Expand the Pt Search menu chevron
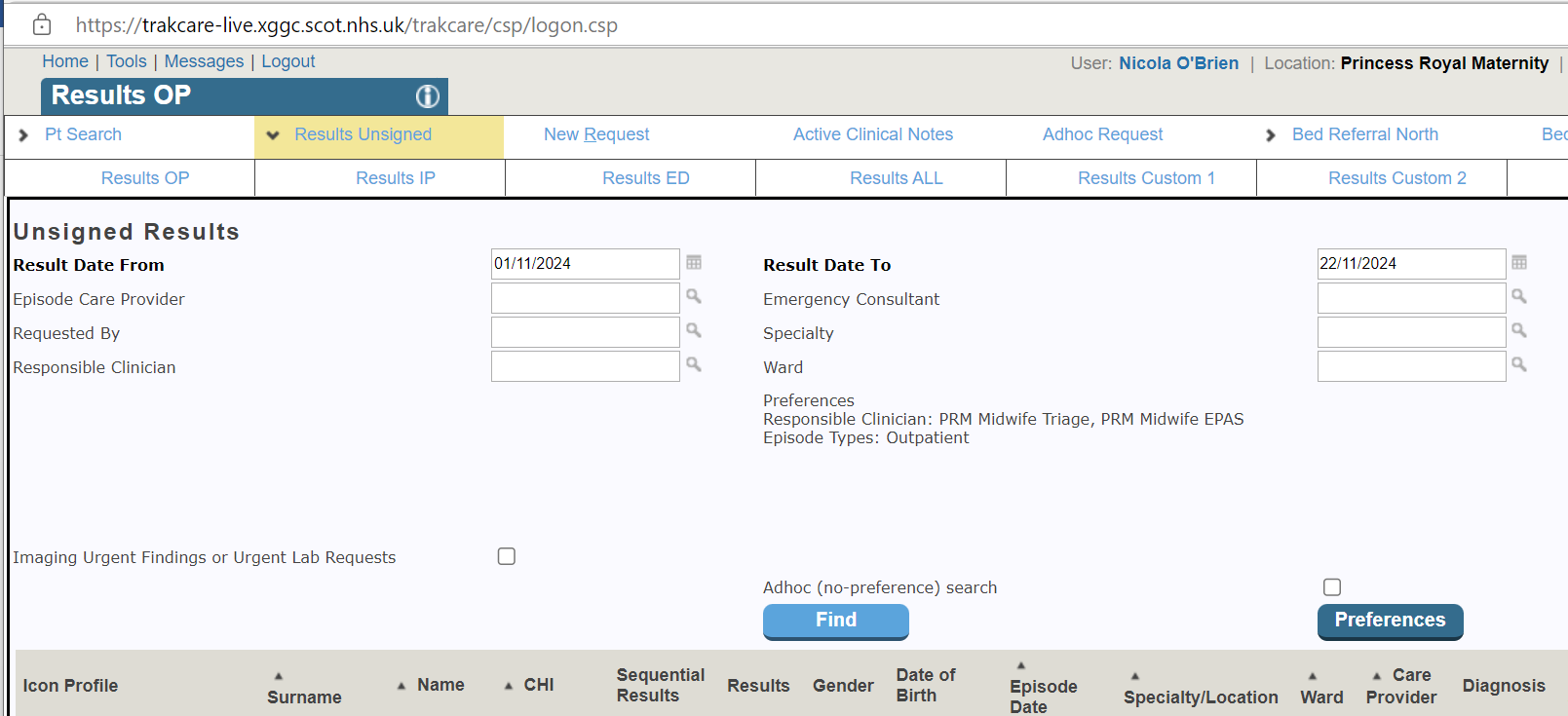This screenshot has height=716, width=1568. [23, 135]
